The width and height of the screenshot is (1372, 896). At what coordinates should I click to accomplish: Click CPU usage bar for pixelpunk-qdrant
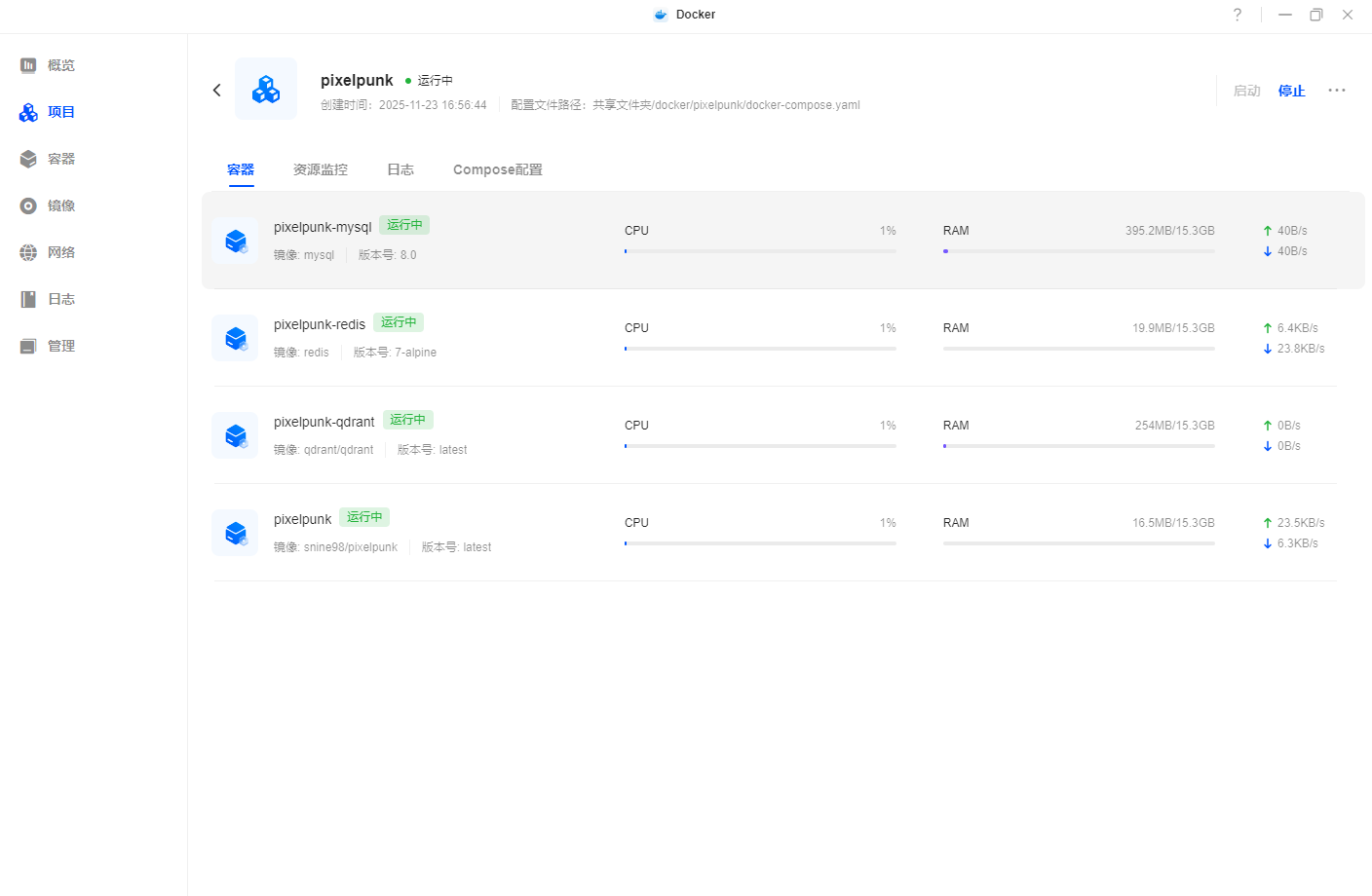click(x=760, y=446)
